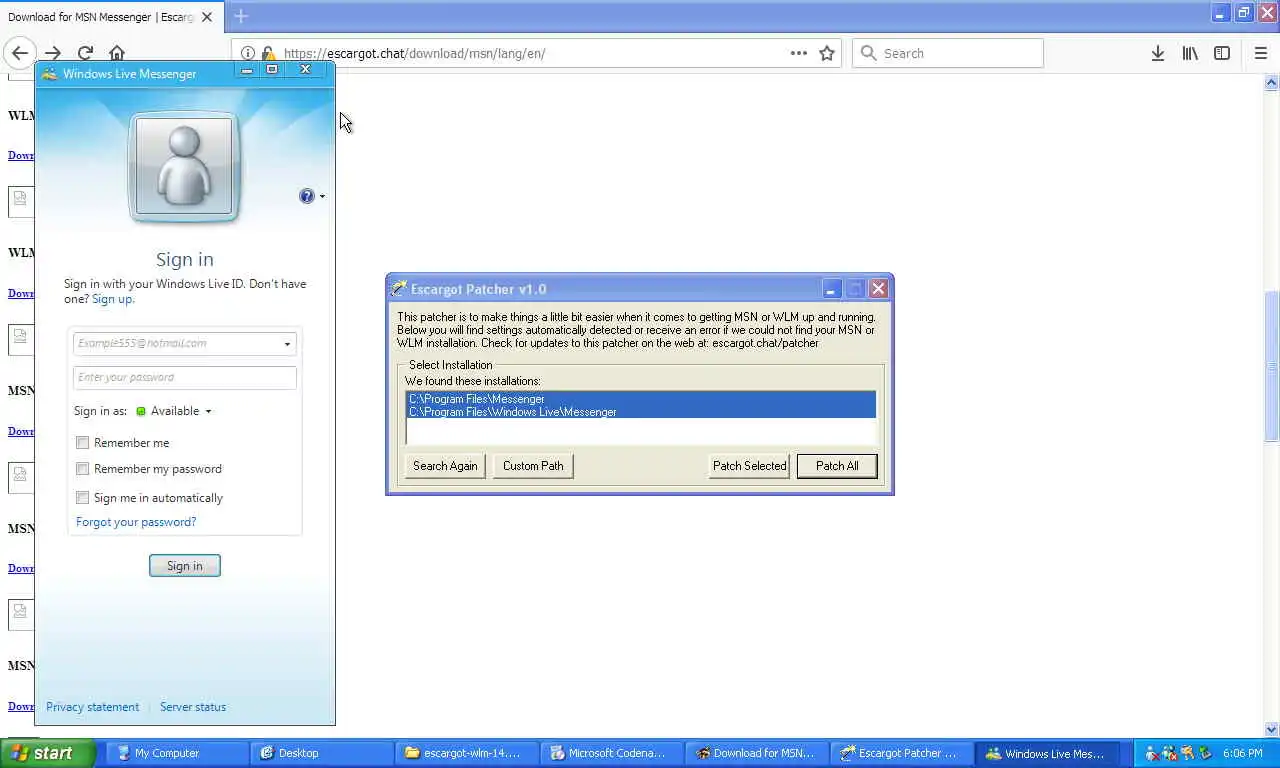Viewport: 1280px width, 768px height.
Task: Click Patch Selected button
Action: click(749, 466)
